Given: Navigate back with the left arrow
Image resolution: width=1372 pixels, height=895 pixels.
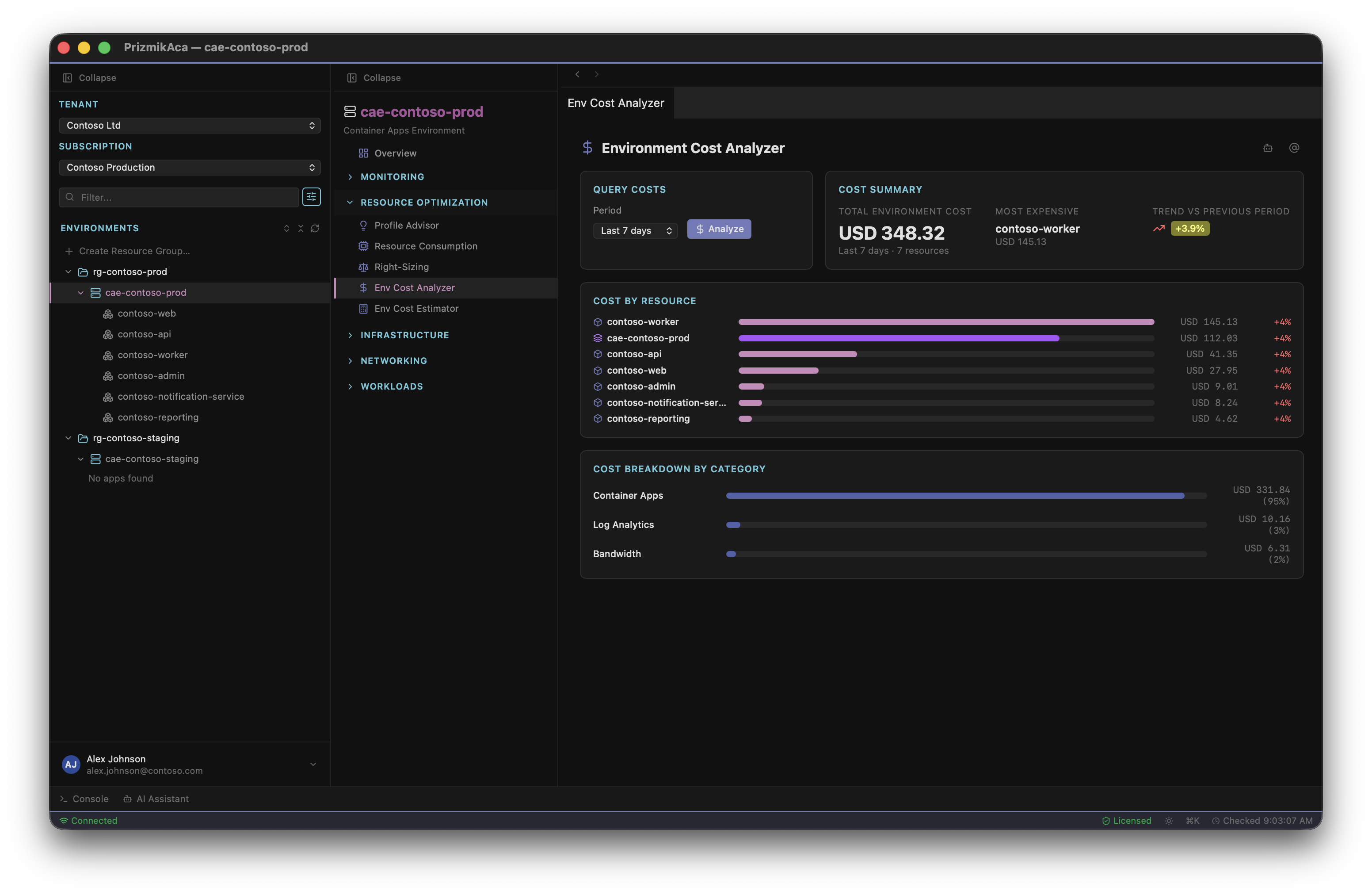Looking at the screenshot, I should 577,74.
